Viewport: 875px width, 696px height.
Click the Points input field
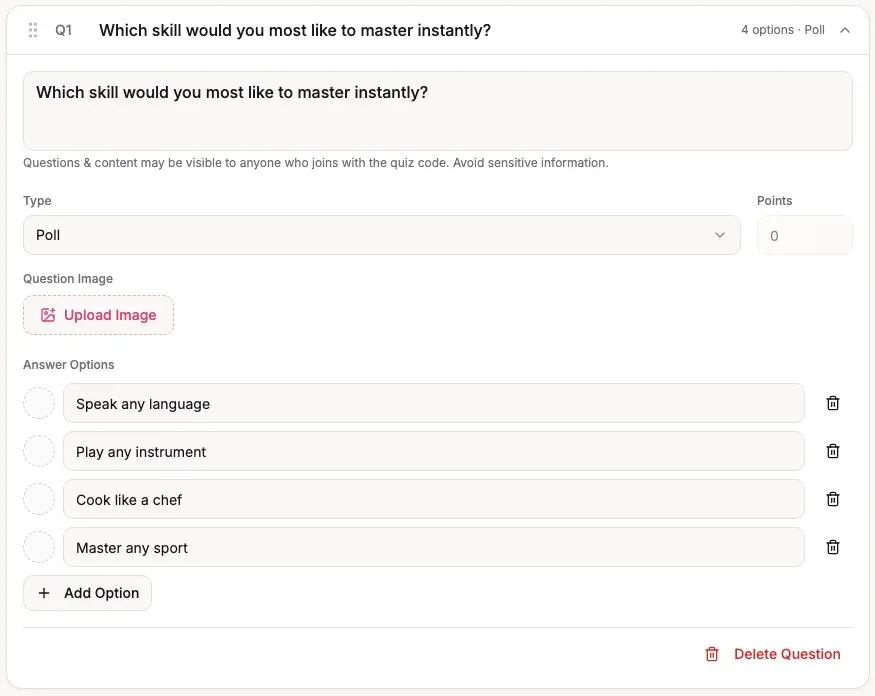(x=805, y=236)
